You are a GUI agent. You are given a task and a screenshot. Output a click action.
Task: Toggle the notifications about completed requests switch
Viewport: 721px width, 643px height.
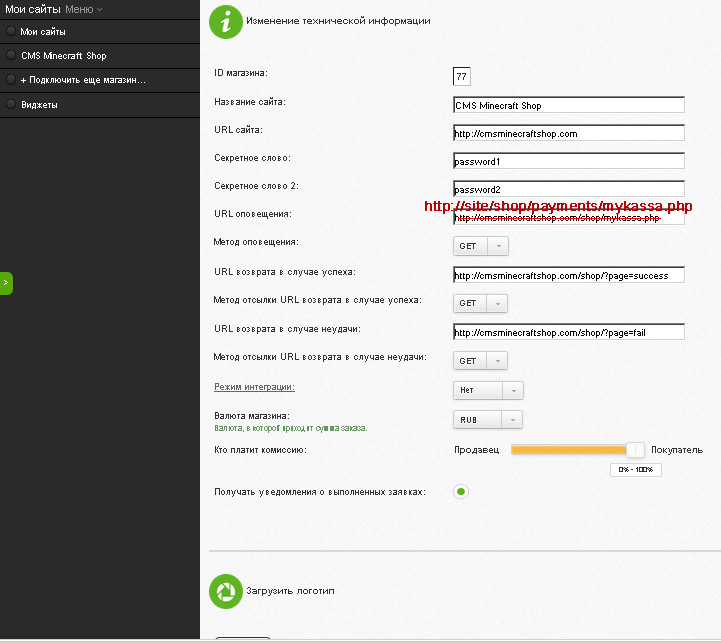[461, 491]
